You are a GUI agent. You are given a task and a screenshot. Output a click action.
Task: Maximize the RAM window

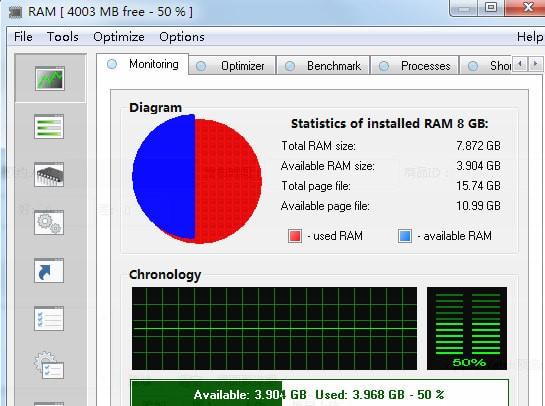(491, 7)
